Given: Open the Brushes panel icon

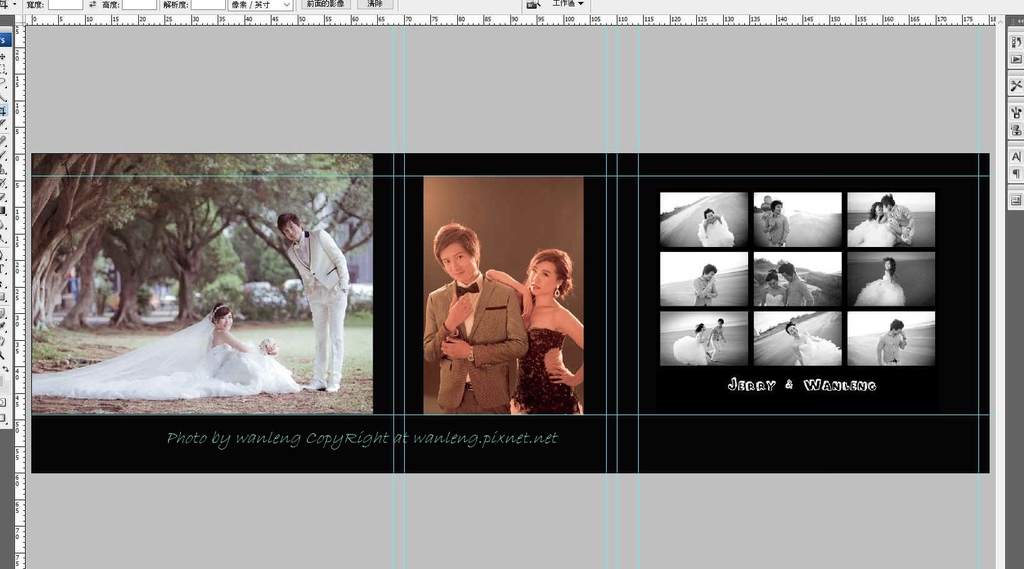Looking at the screenshot, I should pos(1016,113).
